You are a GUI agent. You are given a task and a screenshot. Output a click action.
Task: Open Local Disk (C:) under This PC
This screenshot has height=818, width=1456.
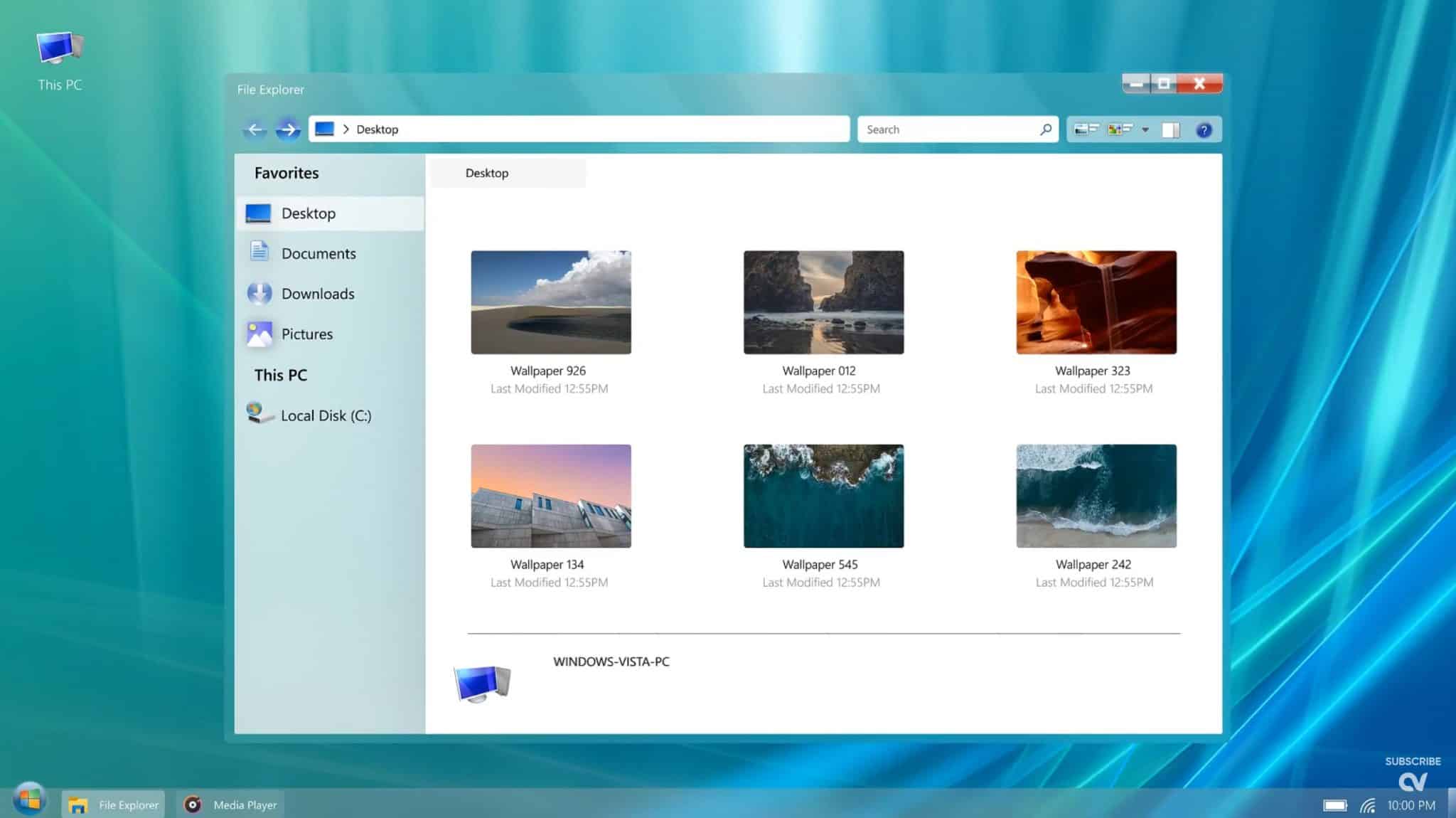pos(326,415)
